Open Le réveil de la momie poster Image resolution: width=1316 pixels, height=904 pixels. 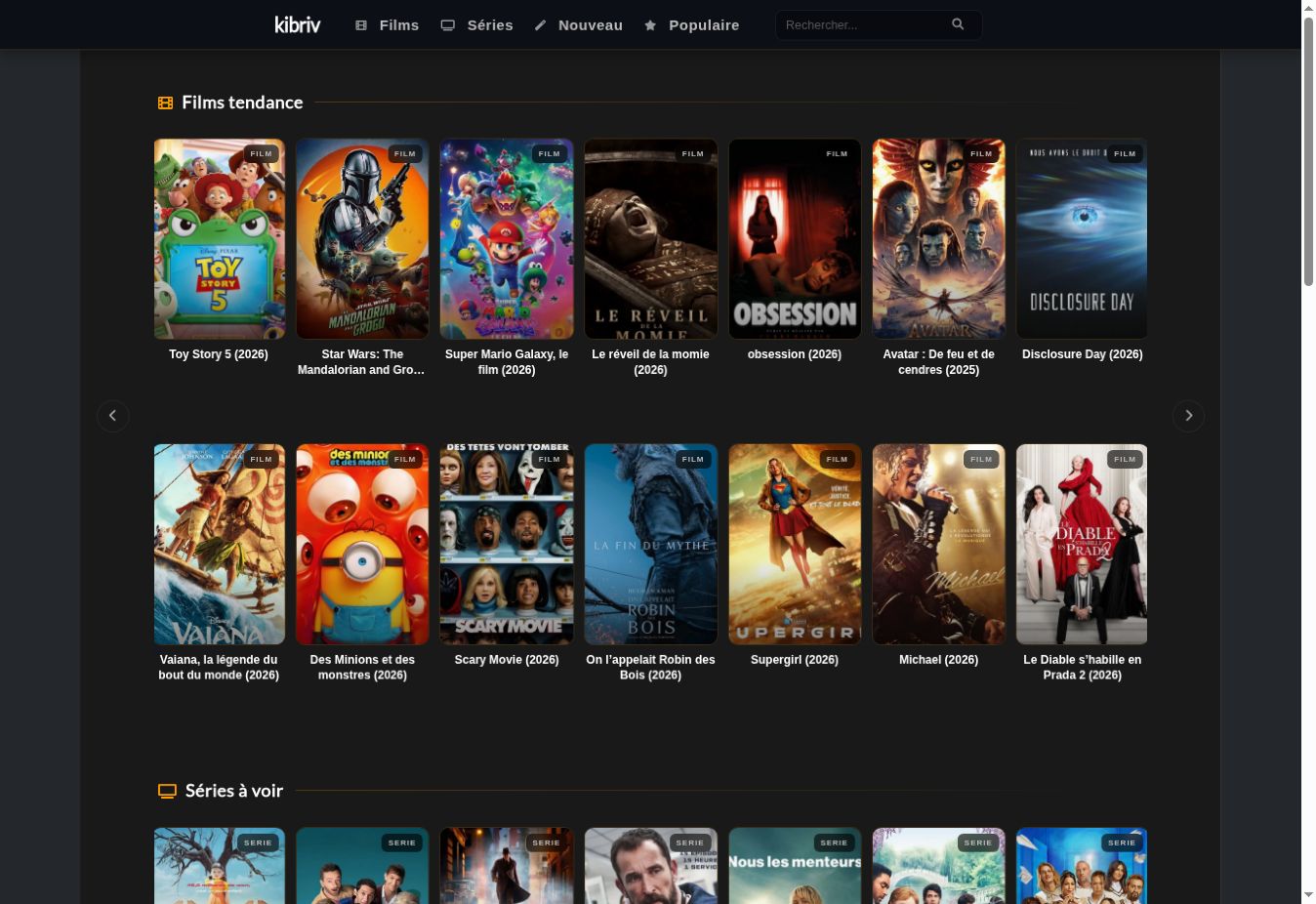651,239
